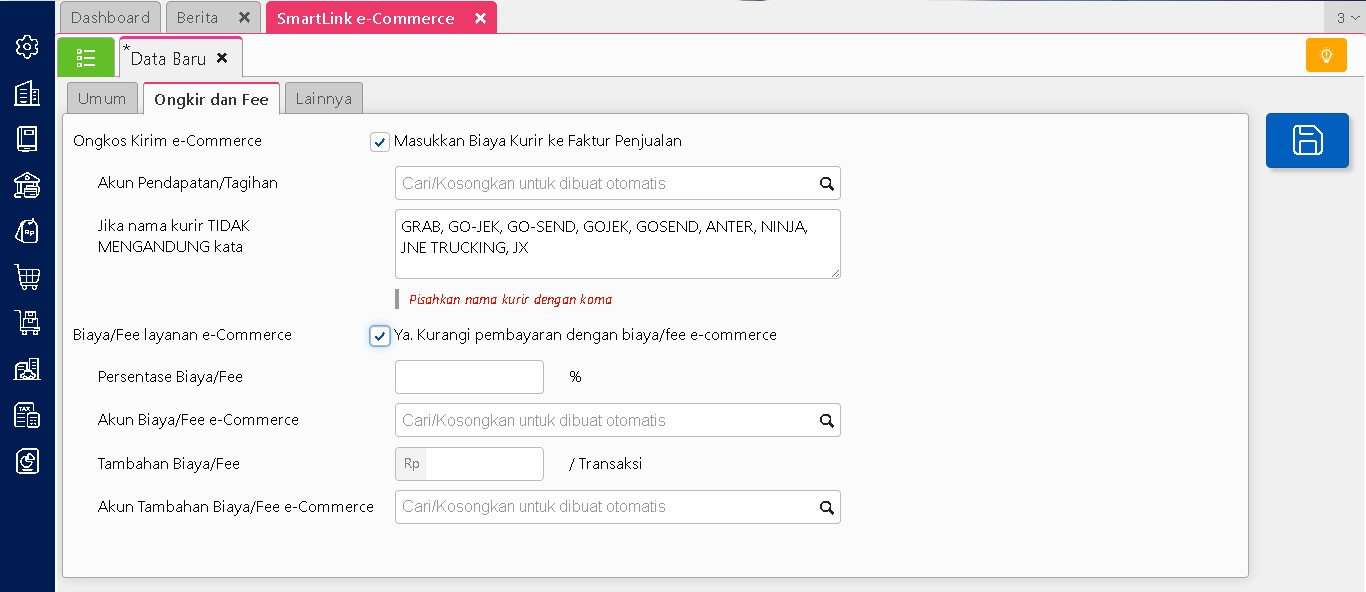
Task: Uncheck Masukkan Biaya Kurir ke Faktur Penjualan
Action: pyautogui.click(x=380, y=142)
